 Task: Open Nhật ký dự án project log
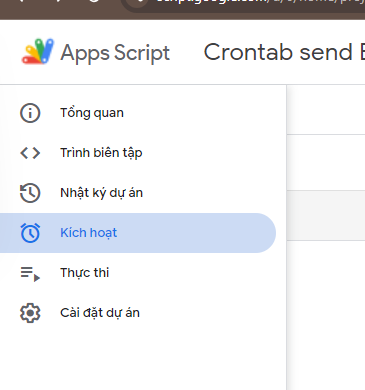tap(138, 193)
